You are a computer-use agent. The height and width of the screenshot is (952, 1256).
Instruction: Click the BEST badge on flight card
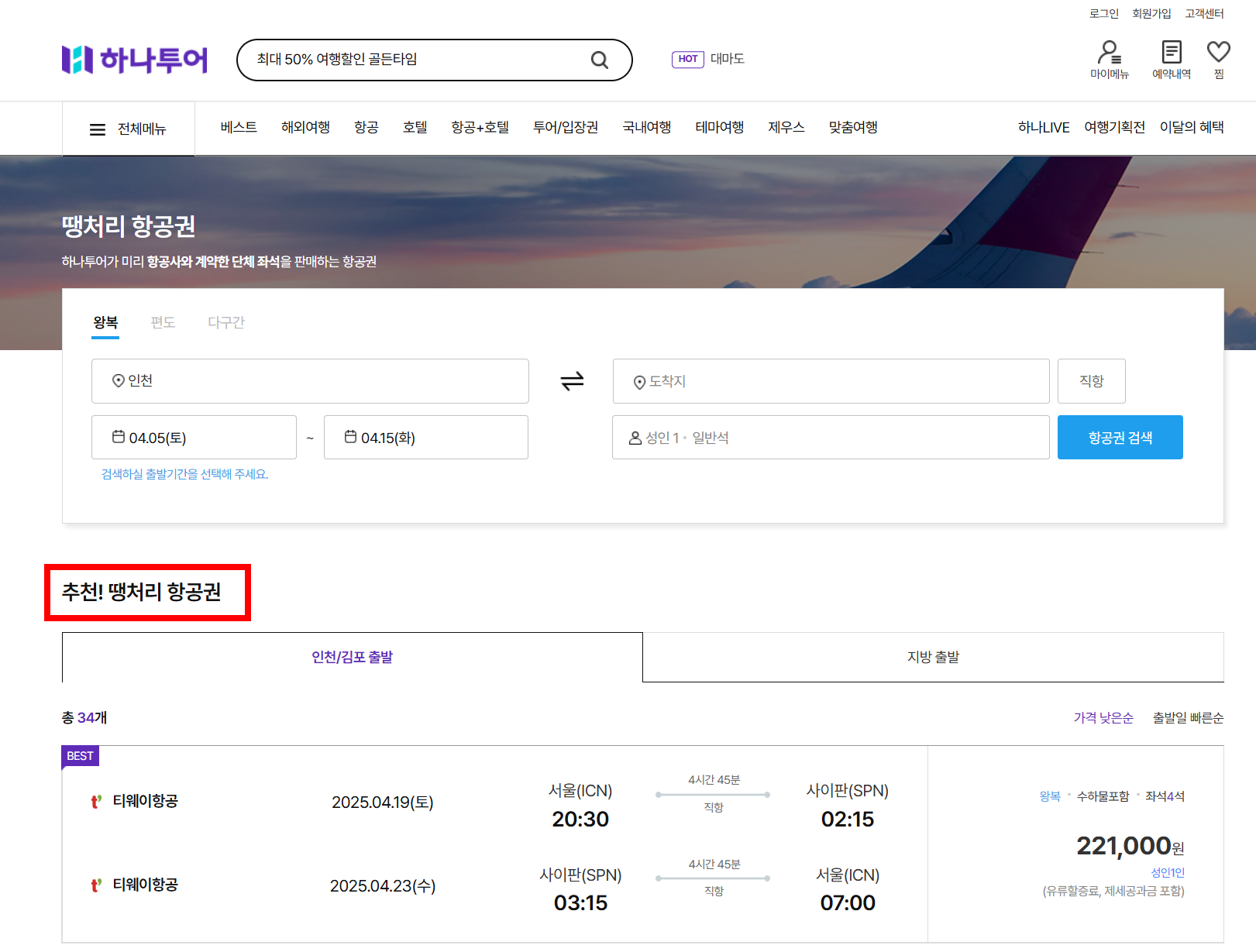coord(81,756)
